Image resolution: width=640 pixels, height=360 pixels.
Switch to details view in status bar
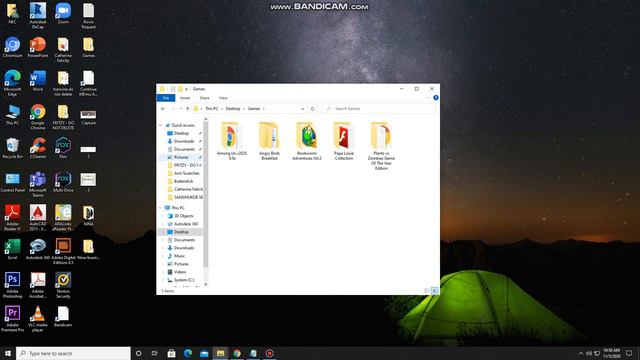point(427,291)
